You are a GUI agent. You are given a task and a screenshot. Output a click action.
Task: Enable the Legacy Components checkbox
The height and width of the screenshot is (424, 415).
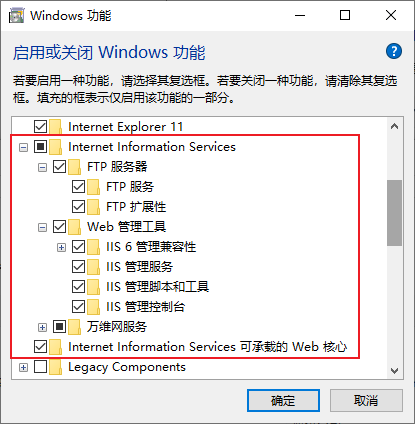pyautogui.click(x=40, y=367)
